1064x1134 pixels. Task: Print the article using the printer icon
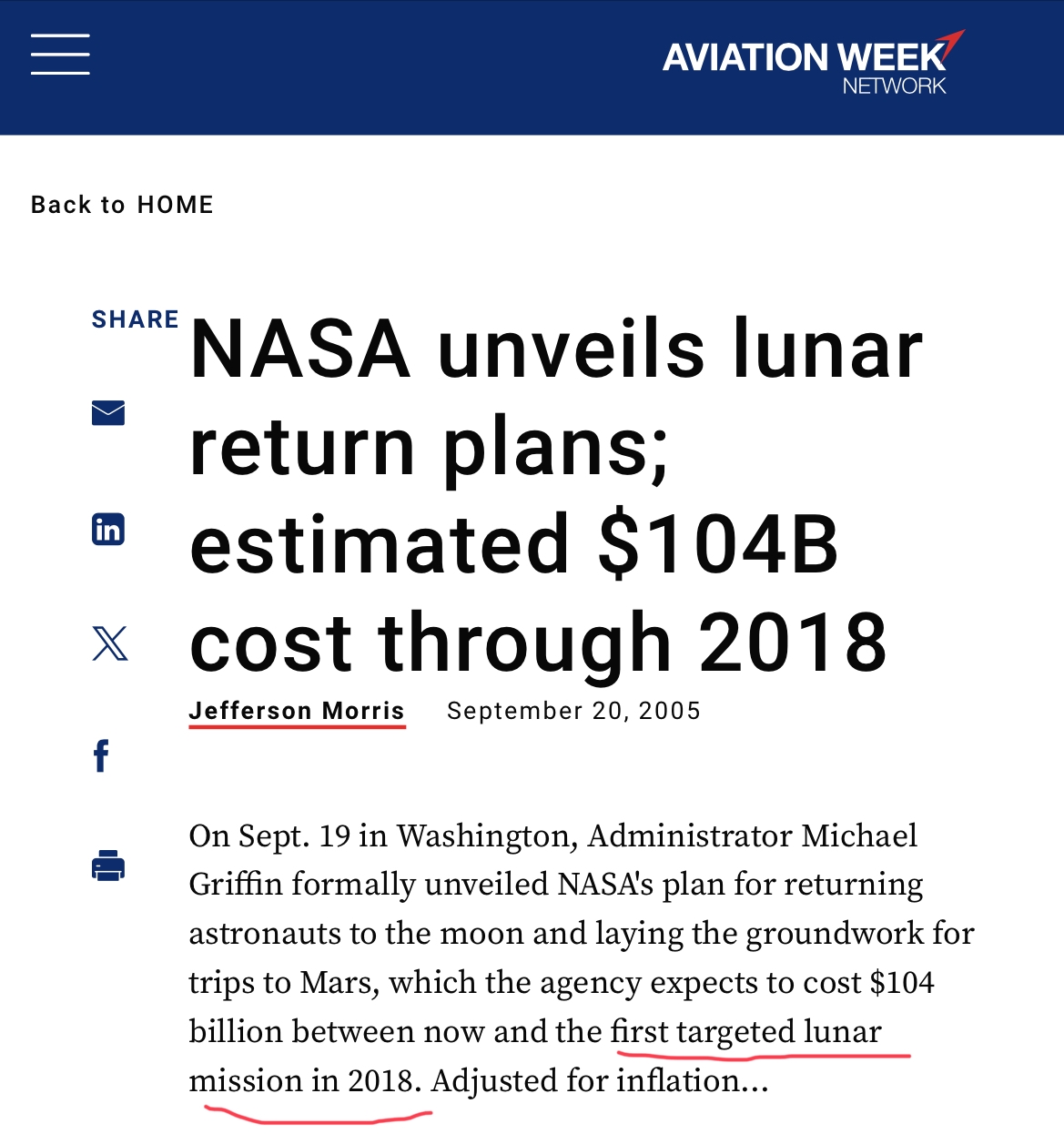click(108, 866)
